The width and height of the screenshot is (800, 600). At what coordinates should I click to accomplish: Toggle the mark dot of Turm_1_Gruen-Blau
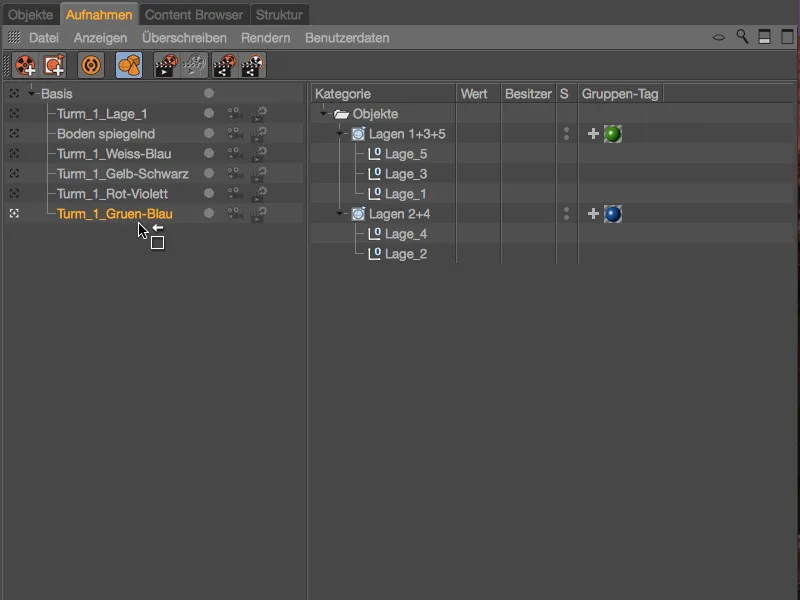click(209, 213)
